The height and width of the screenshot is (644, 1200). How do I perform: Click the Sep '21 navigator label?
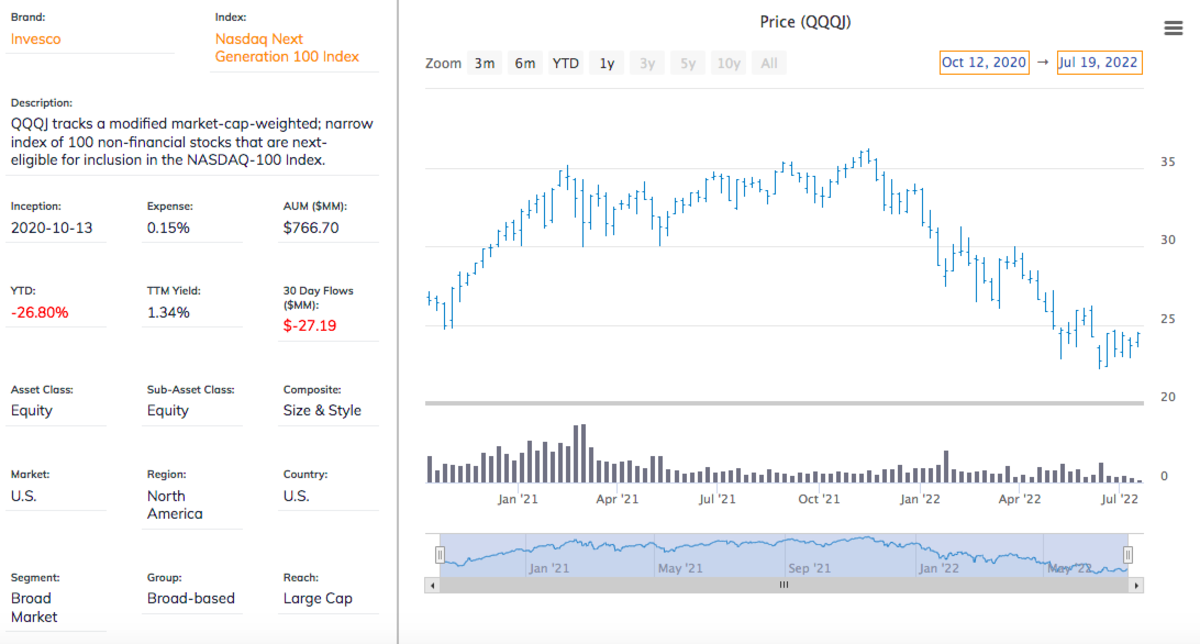coord(810,568)
